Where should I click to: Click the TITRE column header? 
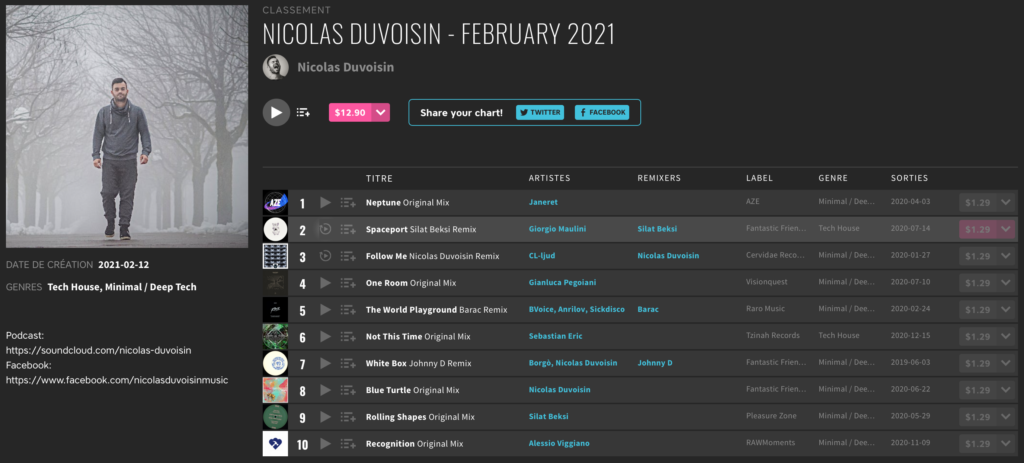pyautogui.click(x=379, y=178)
